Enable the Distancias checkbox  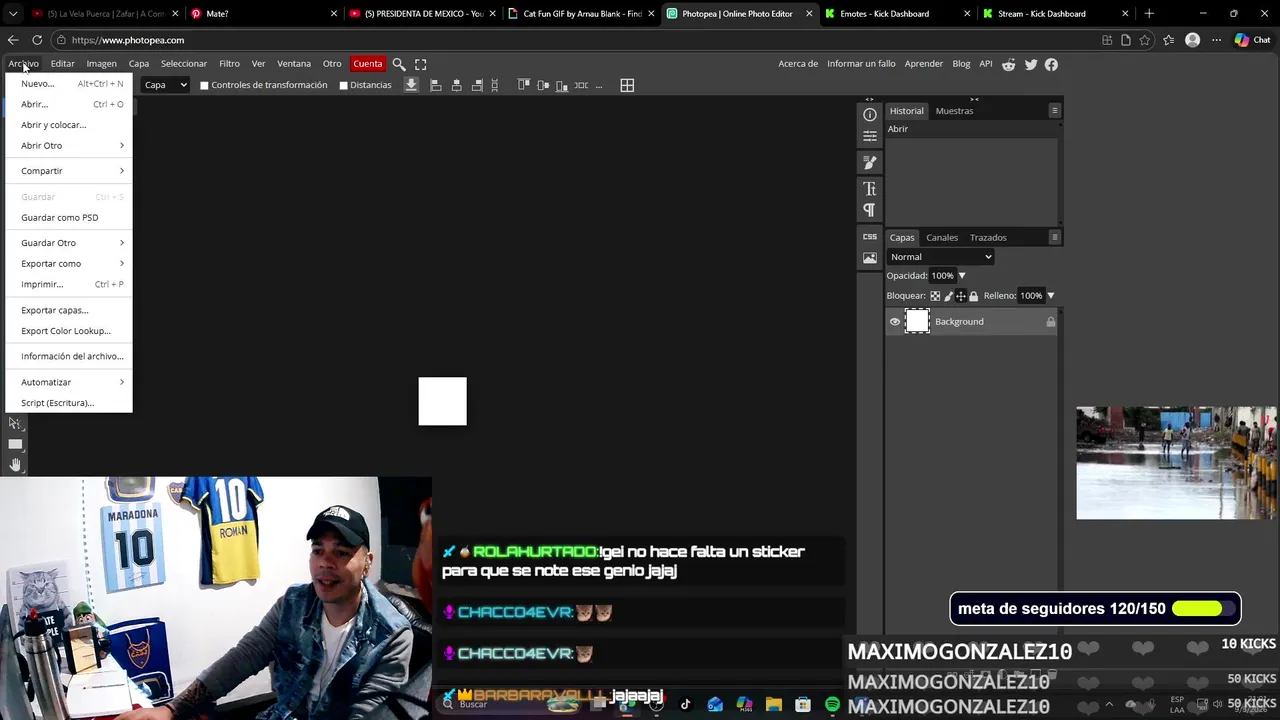[343, 85]
